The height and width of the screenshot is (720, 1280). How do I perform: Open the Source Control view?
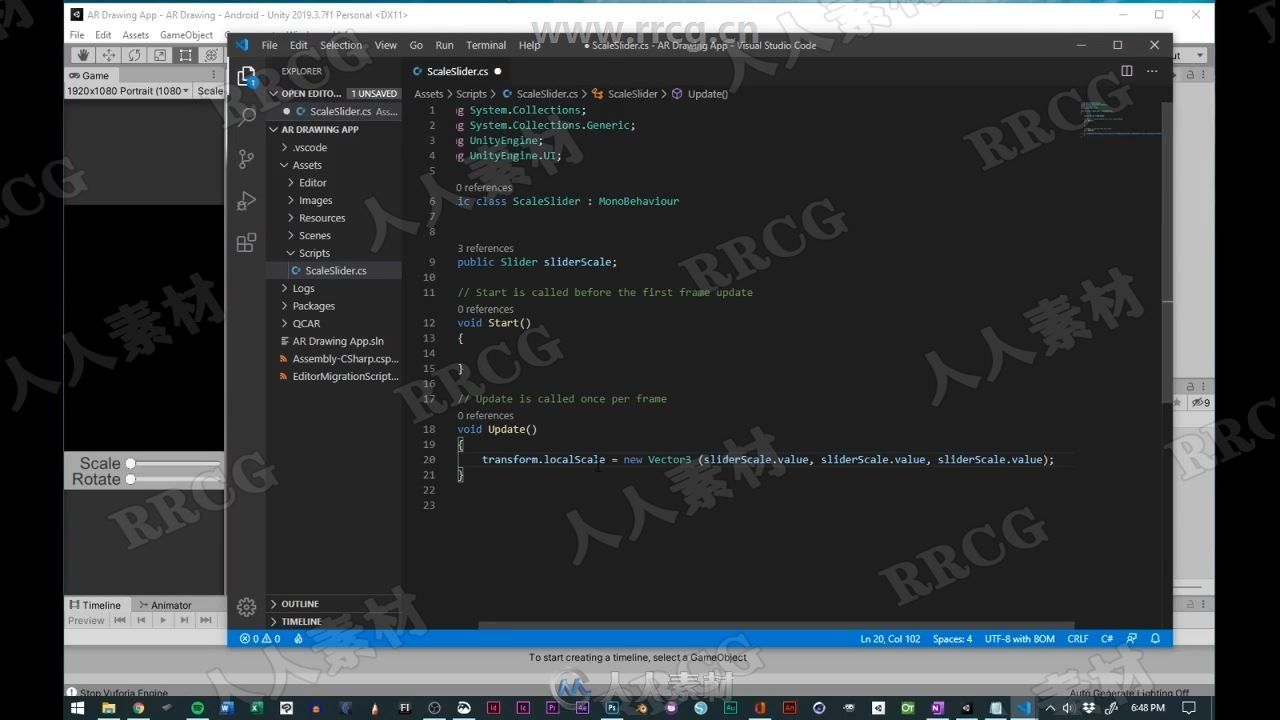point(246,159)
